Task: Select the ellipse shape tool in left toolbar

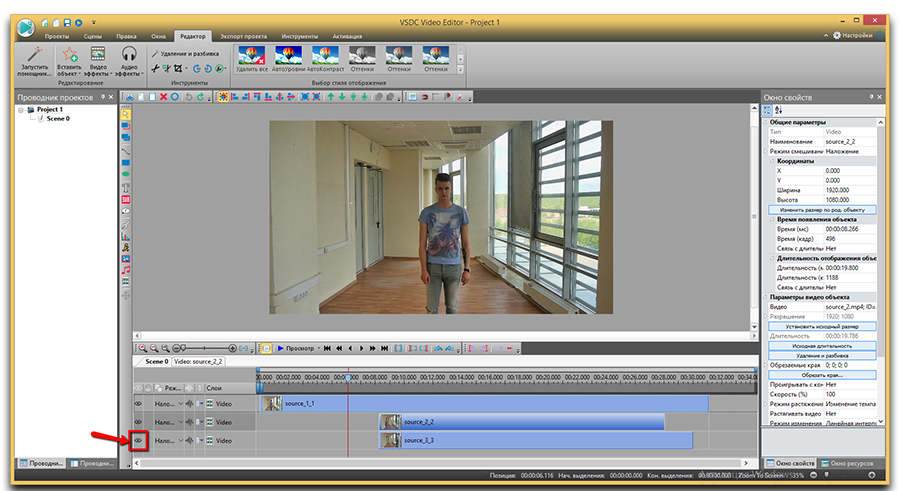Action: coord(126,174)
